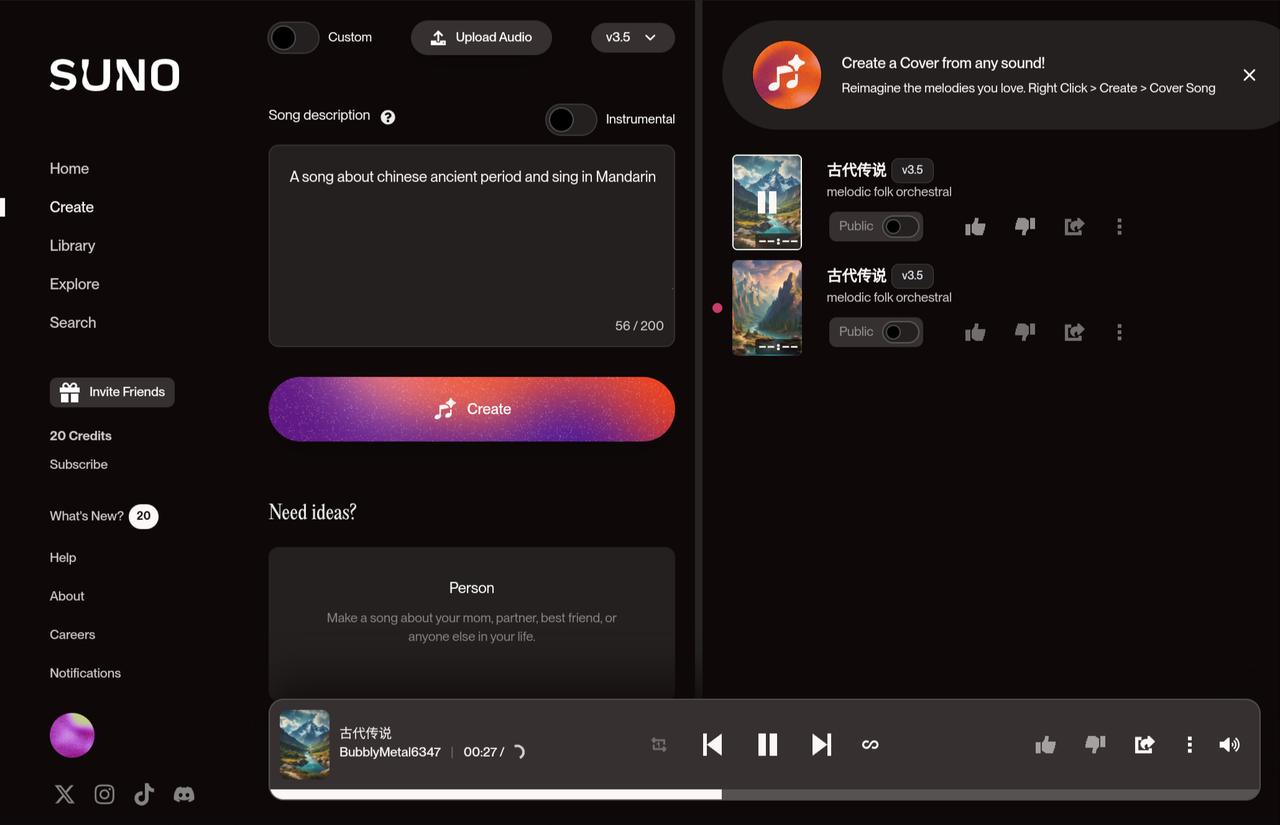The height and width of the screenshot is (825, 1280).
Task: Toggle Public for the second 古代传说 song
Action: [x=900, y=332]
